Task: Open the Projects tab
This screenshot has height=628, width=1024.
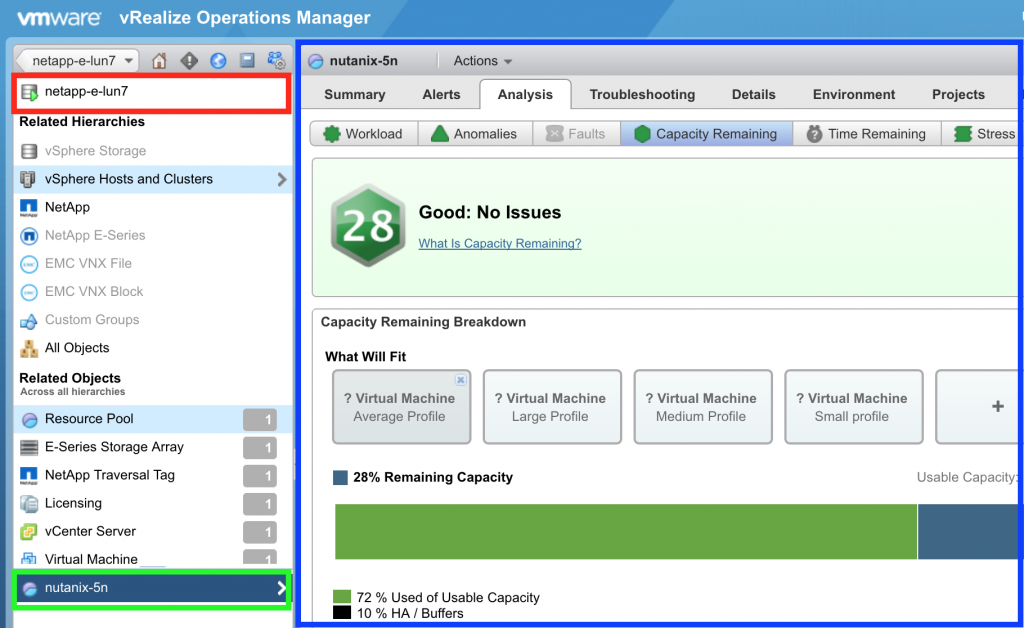Action: click(958, 95)
